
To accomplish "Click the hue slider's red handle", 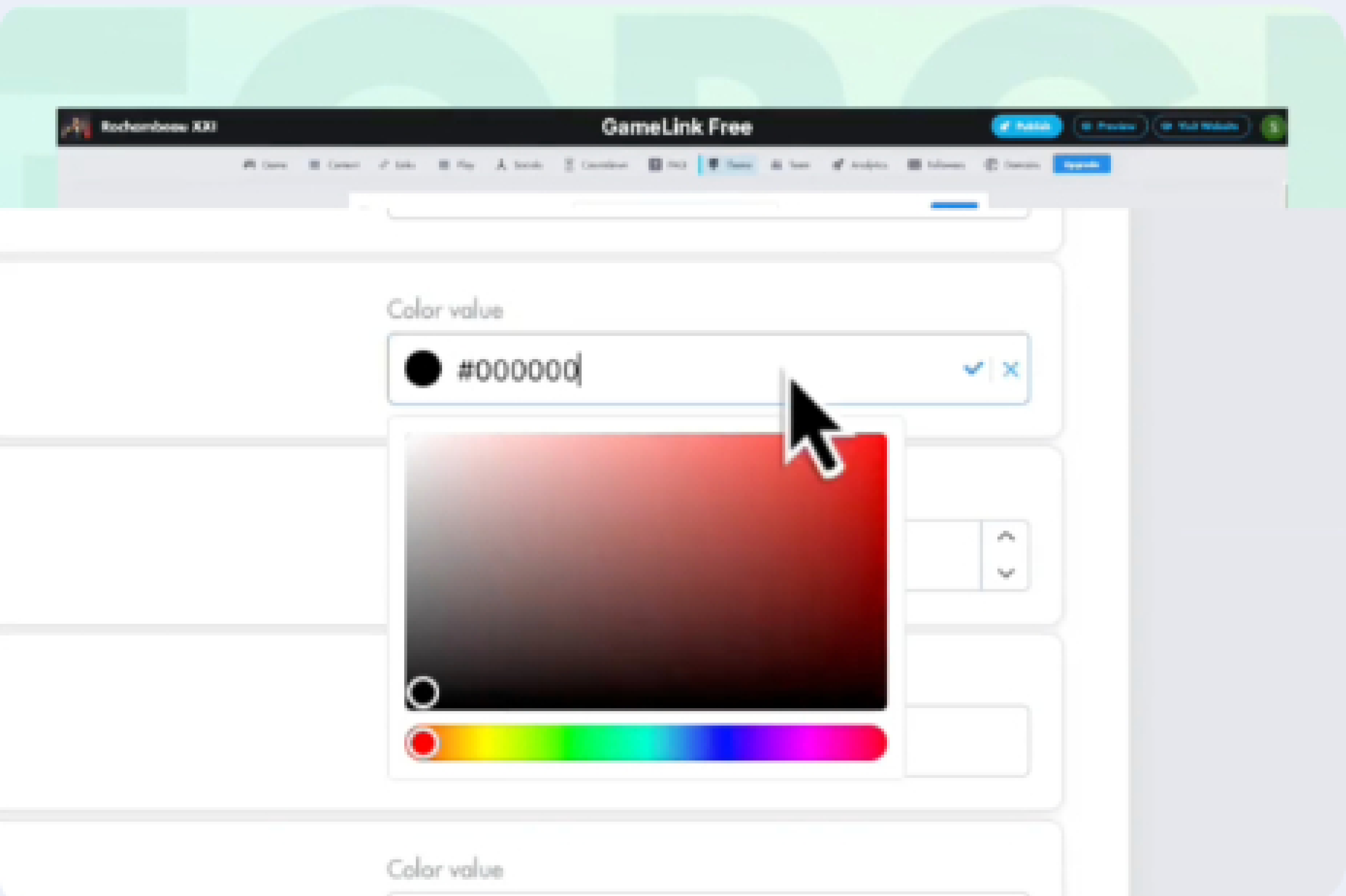I will (x=423, y=743).
